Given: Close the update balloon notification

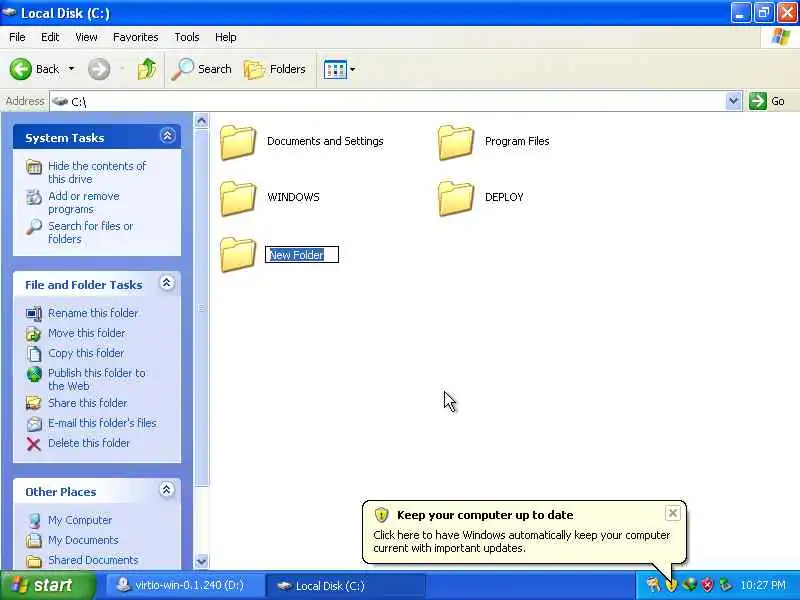Looking at the screenshot, I should point(672,513).
